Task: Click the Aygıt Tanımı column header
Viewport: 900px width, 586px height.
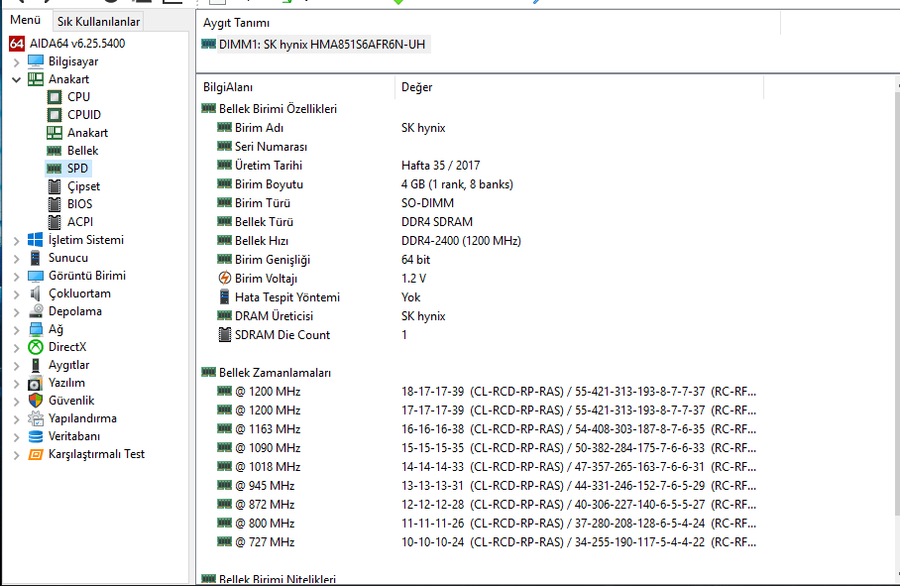Action: [x=490, y=23]
